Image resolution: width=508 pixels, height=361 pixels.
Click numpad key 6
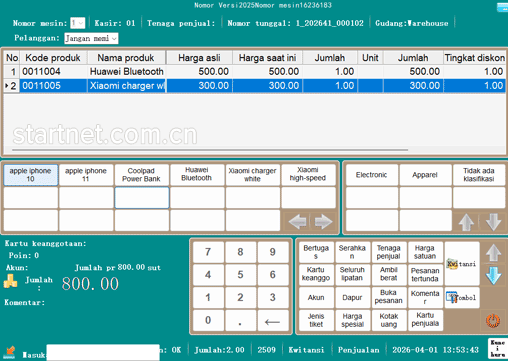tap(273, 275)
